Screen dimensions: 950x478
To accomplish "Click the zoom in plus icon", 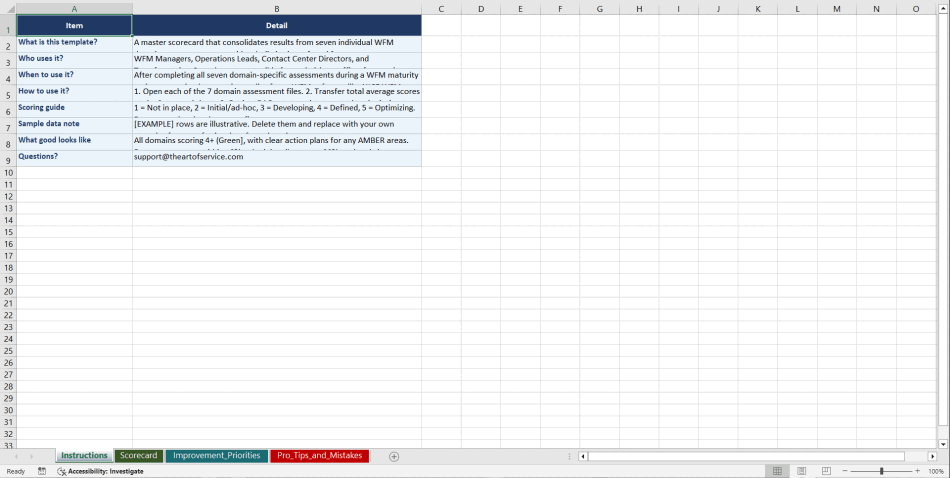I will pyautogui.click(x=917, y=471).
